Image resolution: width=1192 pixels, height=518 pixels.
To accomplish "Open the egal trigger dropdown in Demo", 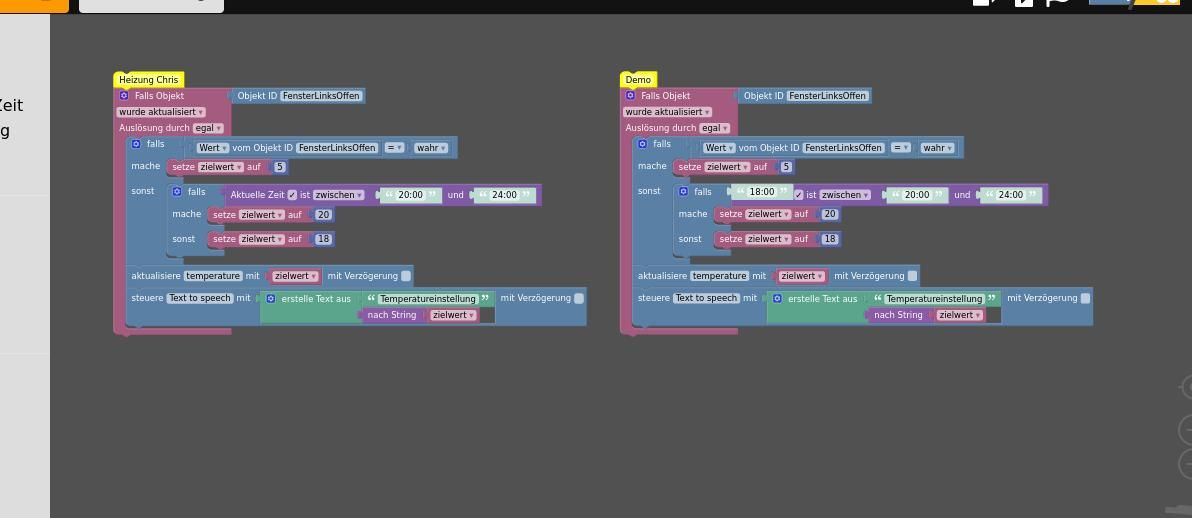I will pos(715,128).
